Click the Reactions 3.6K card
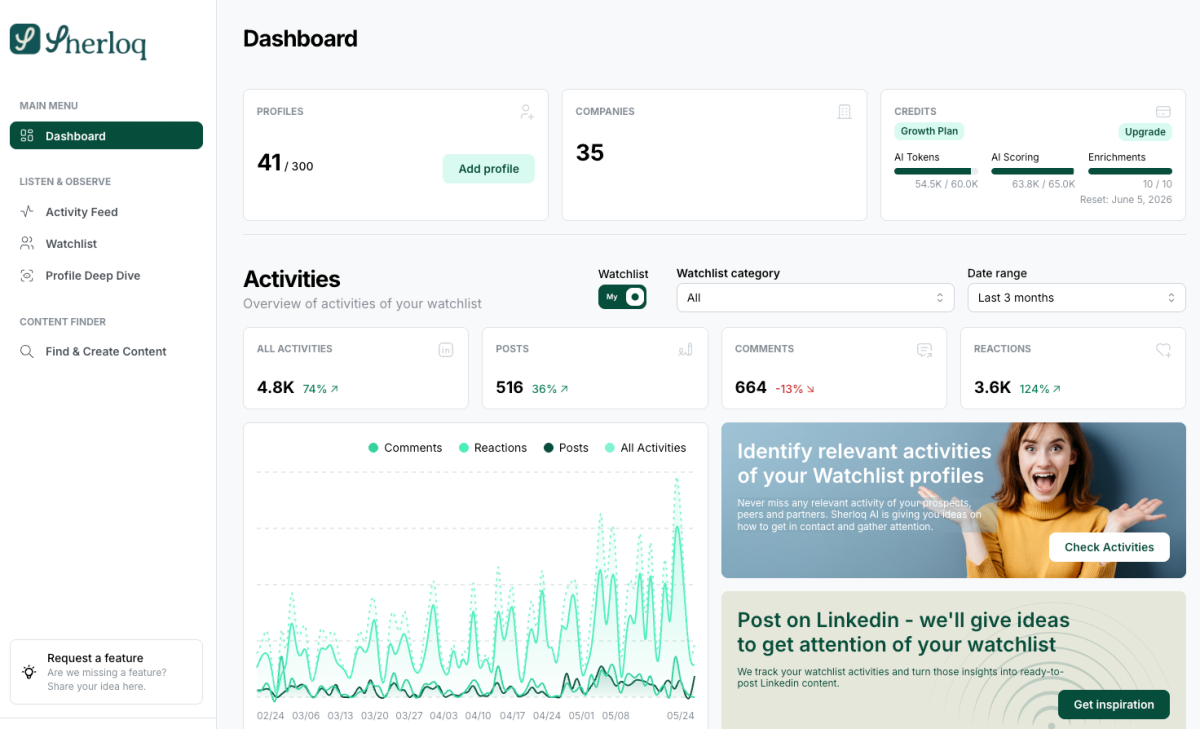This screenshot has width=1200, height=729. pyautogui.click(x=1073, y=368)
